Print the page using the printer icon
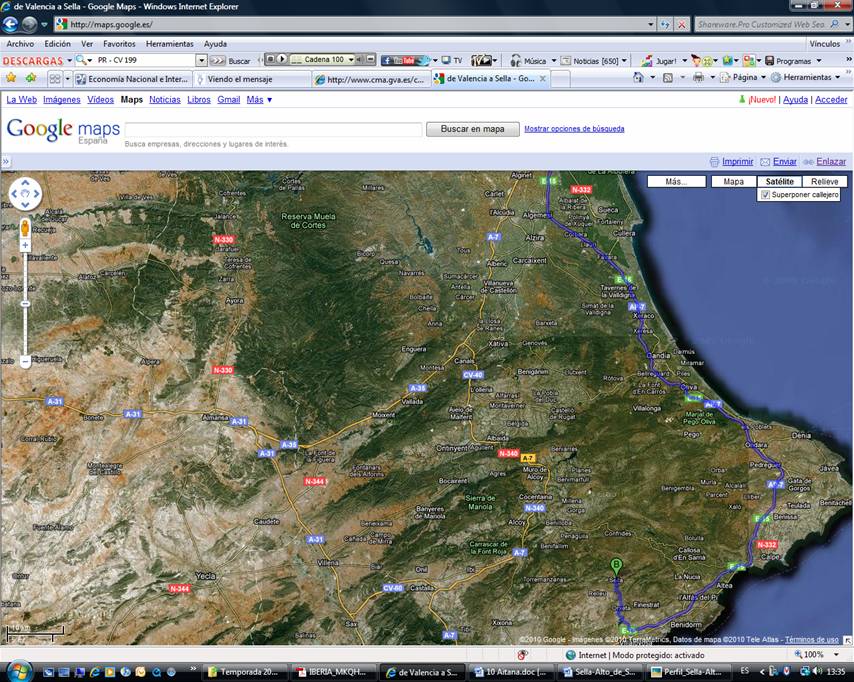 coord(698,78)
